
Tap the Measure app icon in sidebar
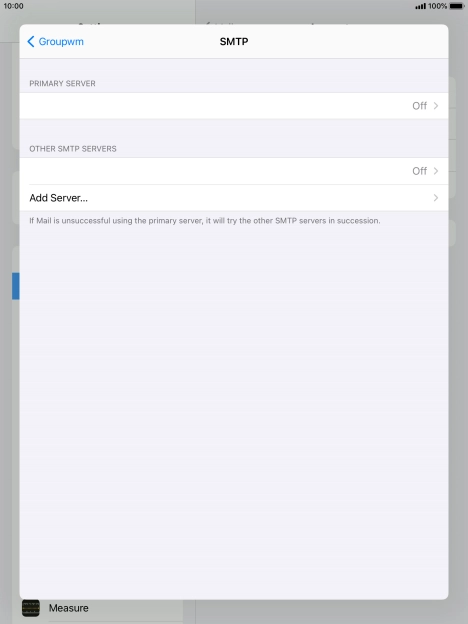click(31, 608)
